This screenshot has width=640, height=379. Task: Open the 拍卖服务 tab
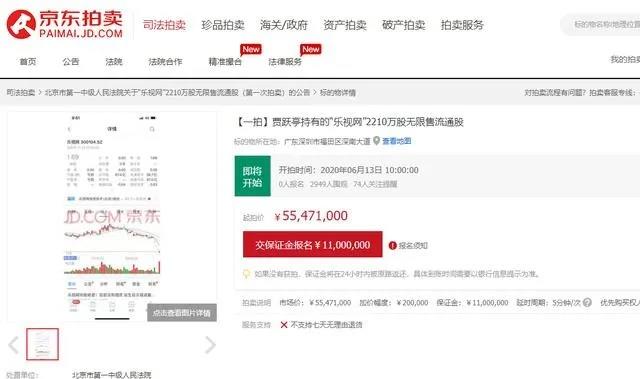point(462,25)
